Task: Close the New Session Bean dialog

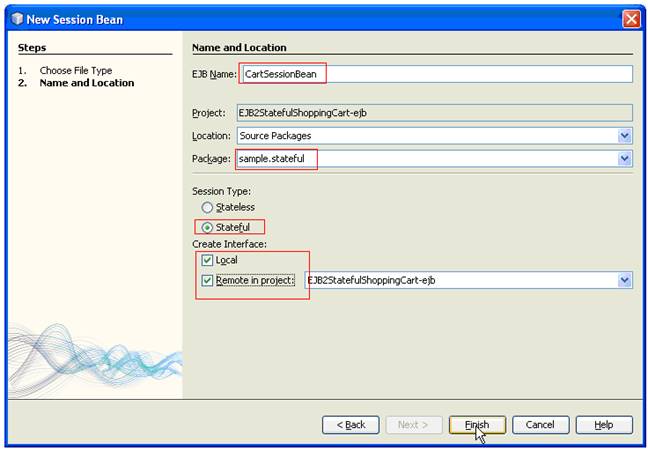Action: click(631, 19)
